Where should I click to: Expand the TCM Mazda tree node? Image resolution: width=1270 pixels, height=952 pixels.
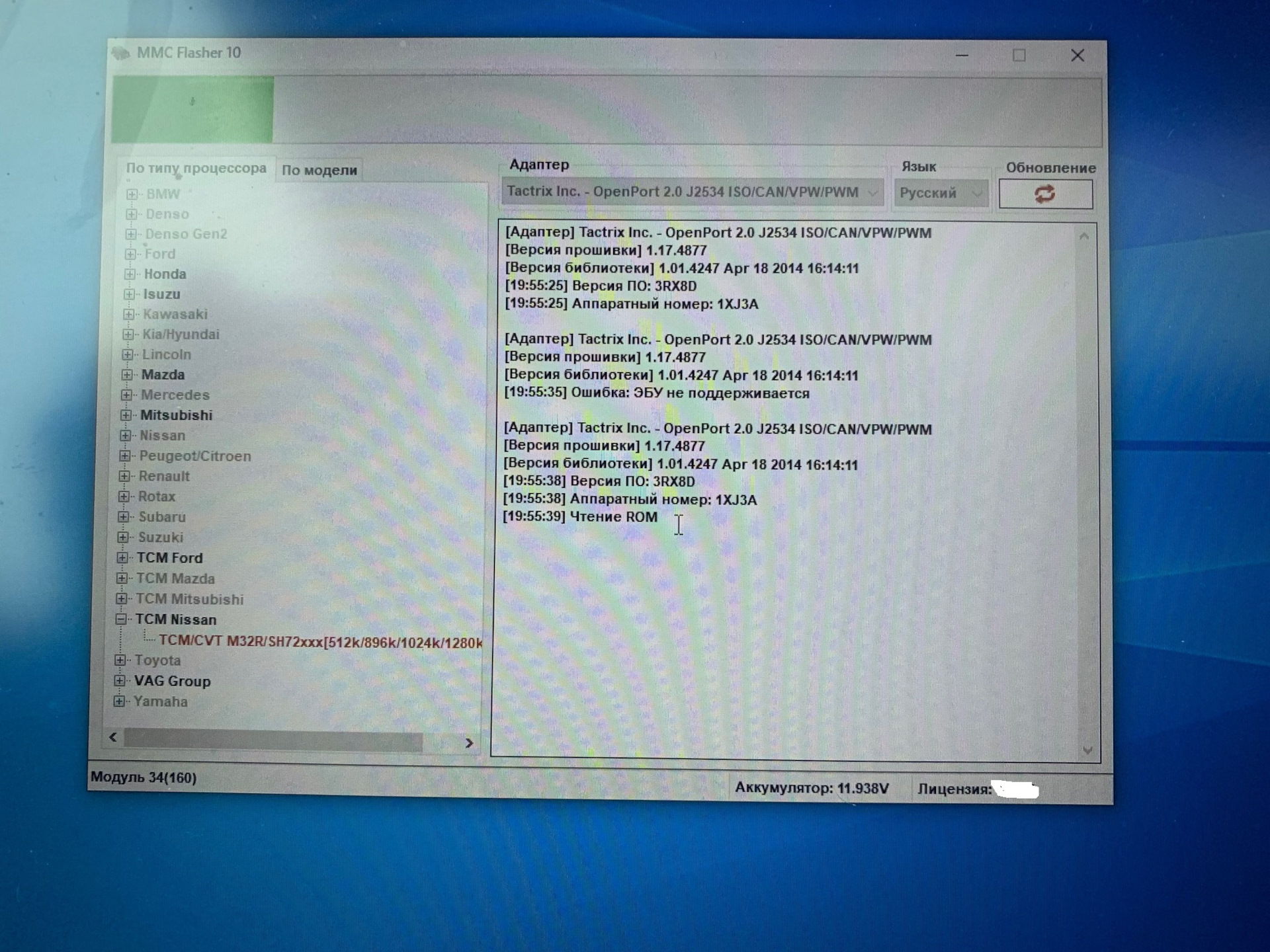(x=122, y=578)
